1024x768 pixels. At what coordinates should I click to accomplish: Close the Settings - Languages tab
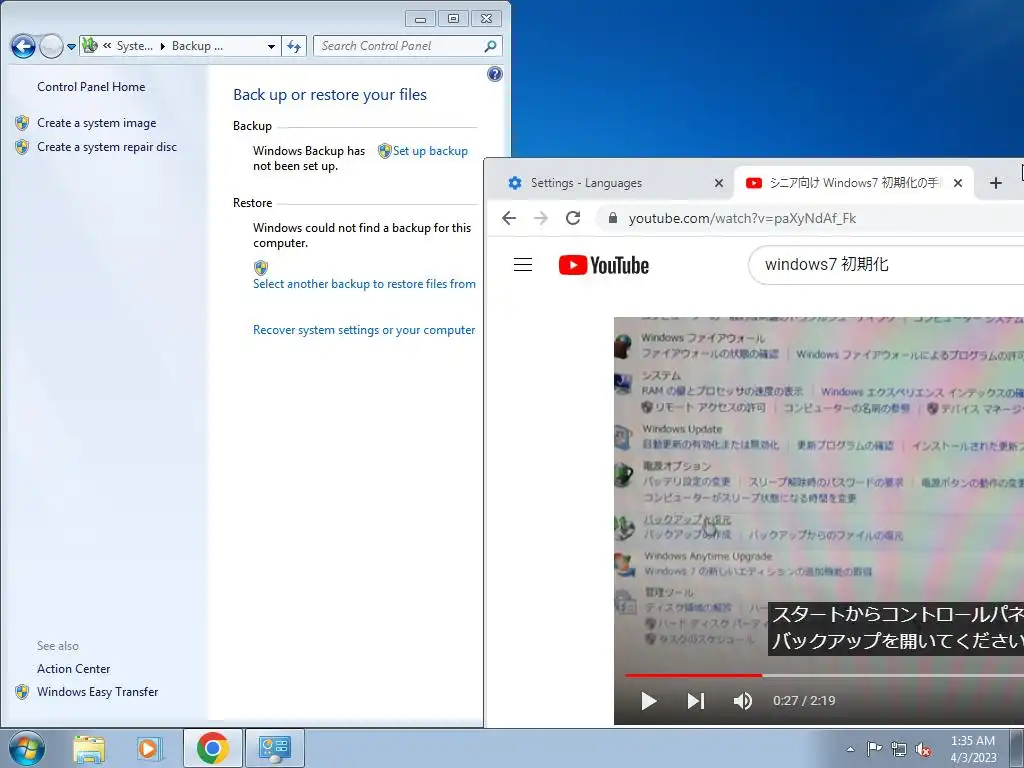pos(719,183)
